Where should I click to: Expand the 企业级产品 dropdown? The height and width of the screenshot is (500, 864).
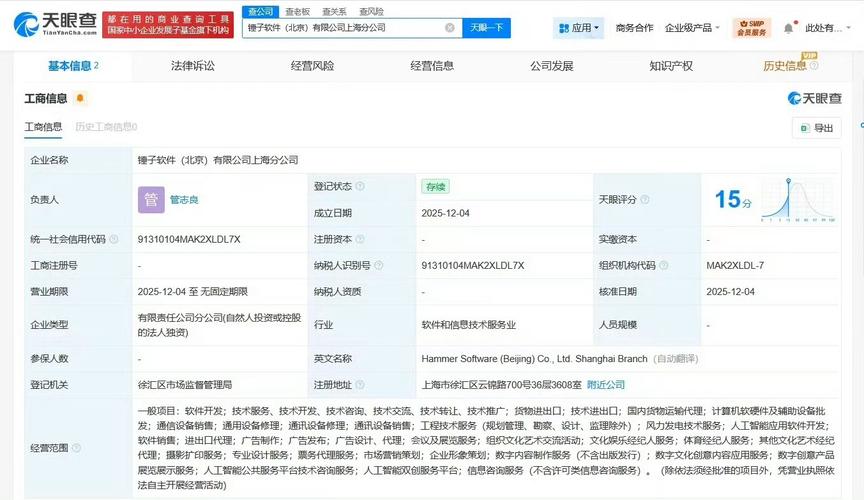[x=692, y=28]
